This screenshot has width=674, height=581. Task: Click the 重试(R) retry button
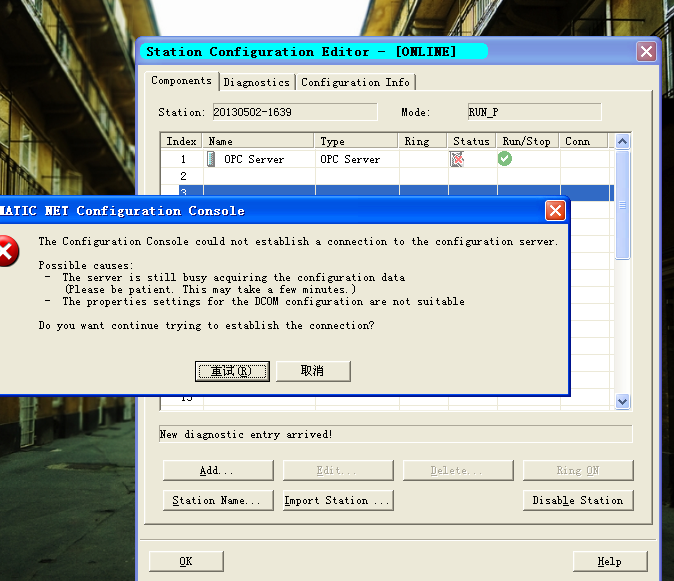(232, 371)
